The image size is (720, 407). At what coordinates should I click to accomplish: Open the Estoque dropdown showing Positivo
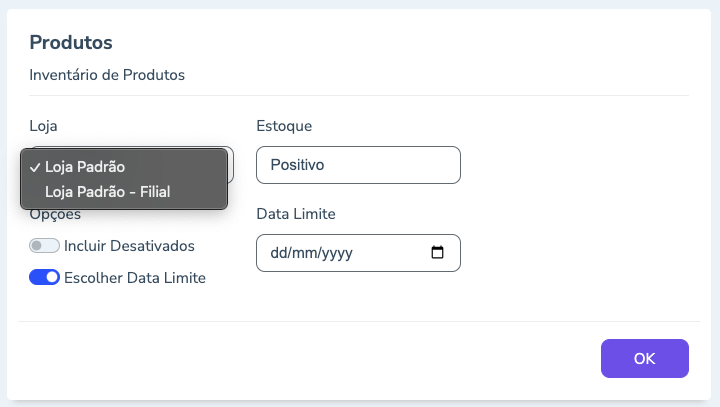[x=358, y=165]
